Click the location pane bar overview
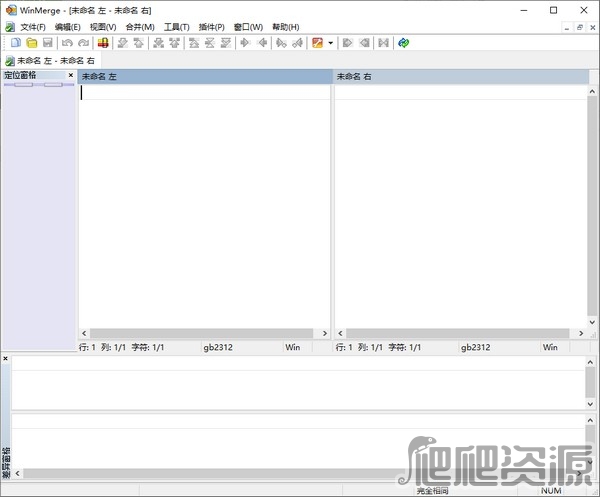 39,85
